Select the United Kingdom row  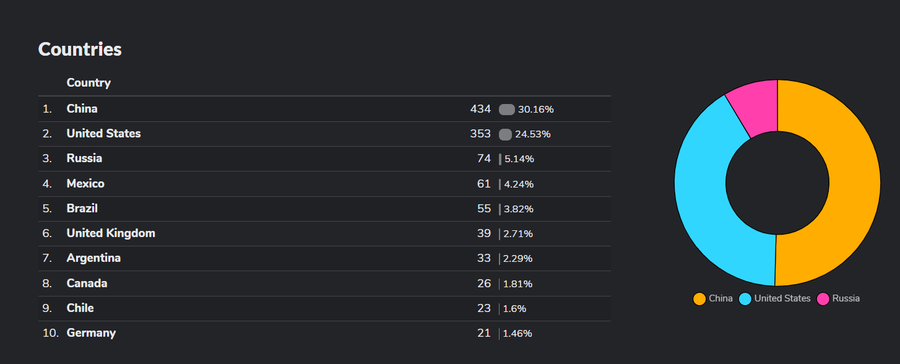pyautogui.click(x=324, y=234)
